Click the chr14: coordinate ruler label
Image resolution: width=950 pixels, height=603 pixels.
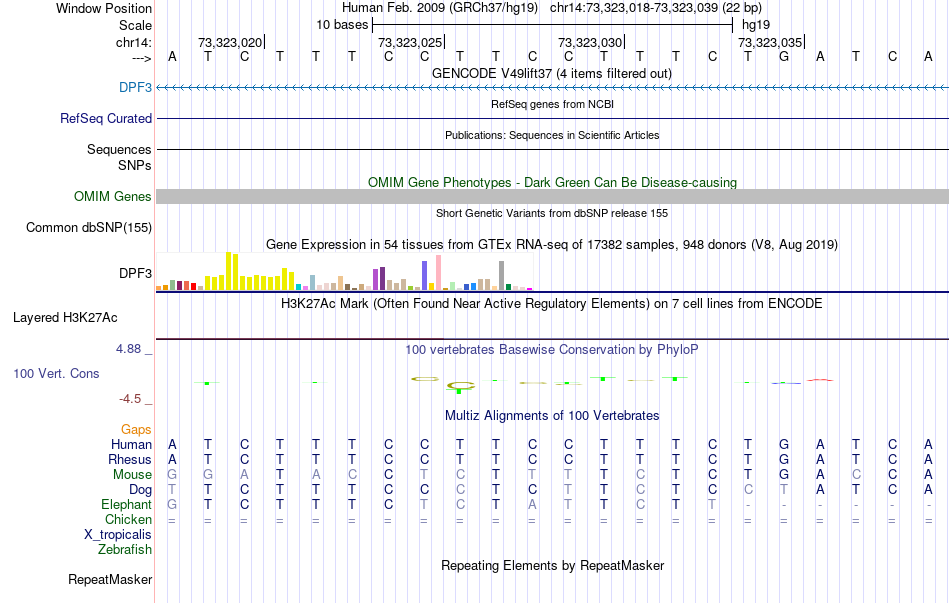[133, 42]
